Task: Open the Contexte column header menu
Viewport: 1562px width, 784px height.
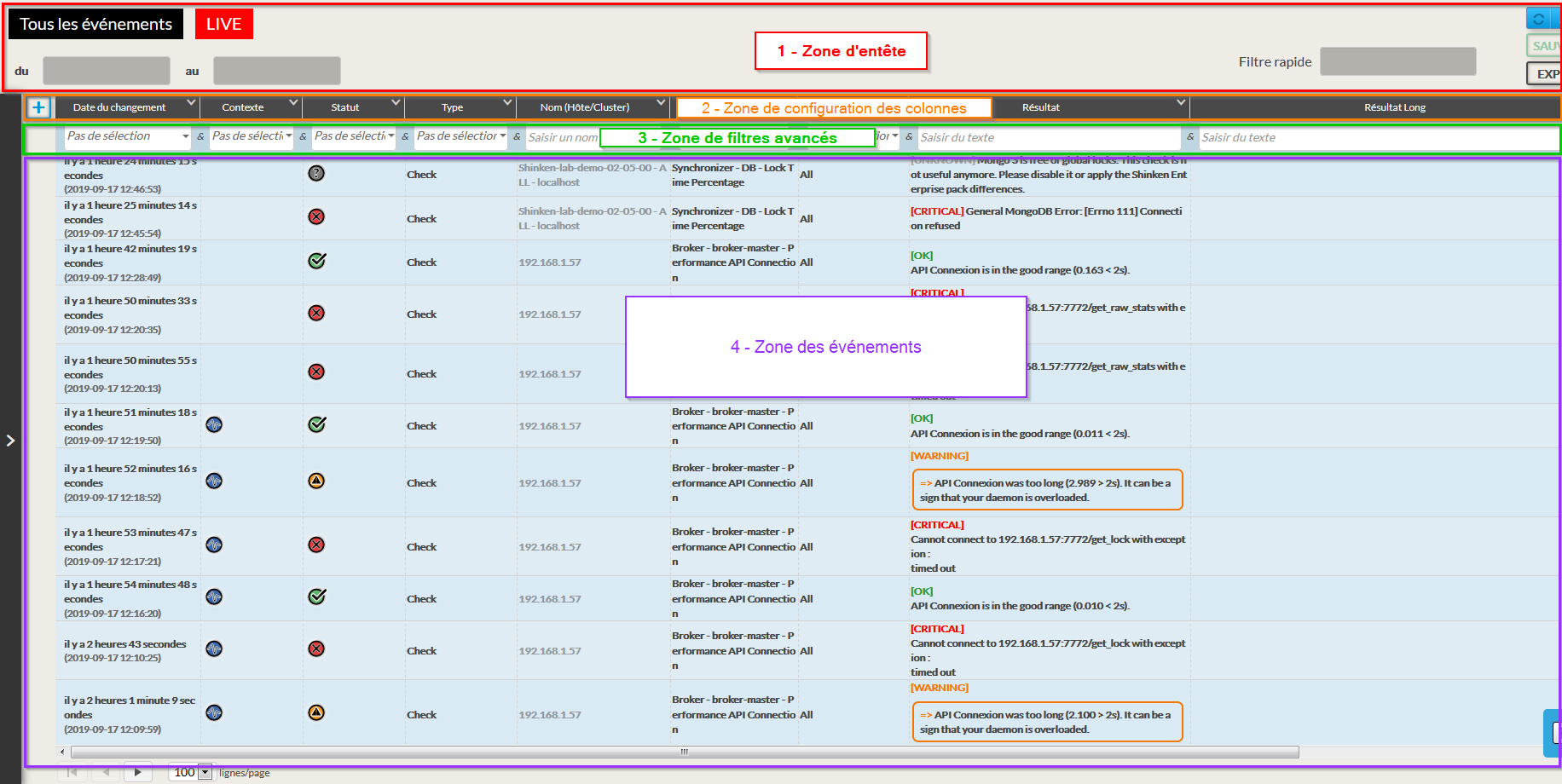Action: 293,104
